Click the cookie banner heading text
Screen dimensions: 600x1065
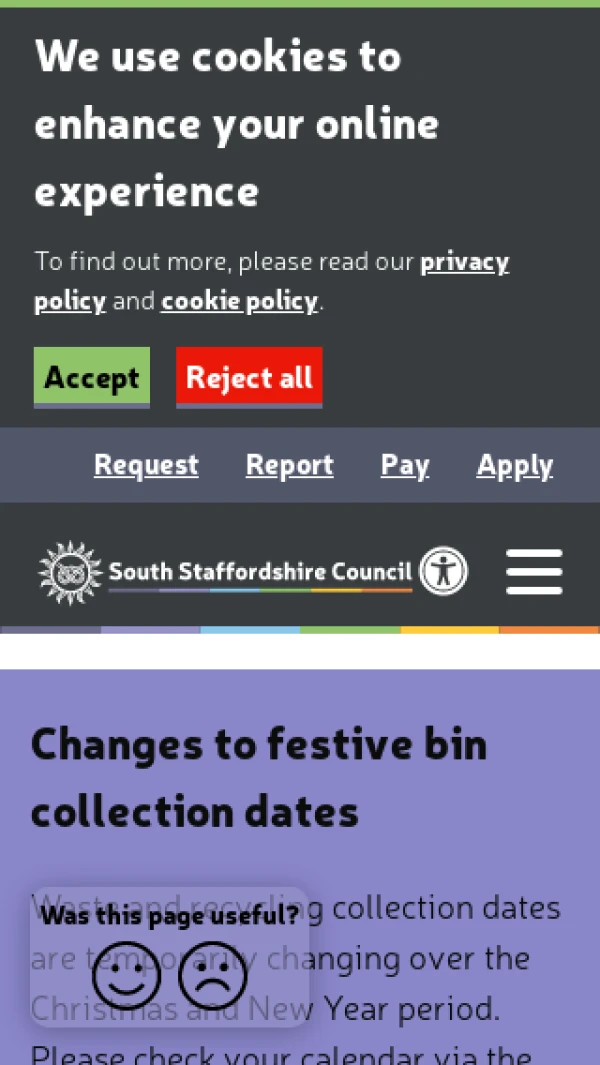[x=237, y=124]
